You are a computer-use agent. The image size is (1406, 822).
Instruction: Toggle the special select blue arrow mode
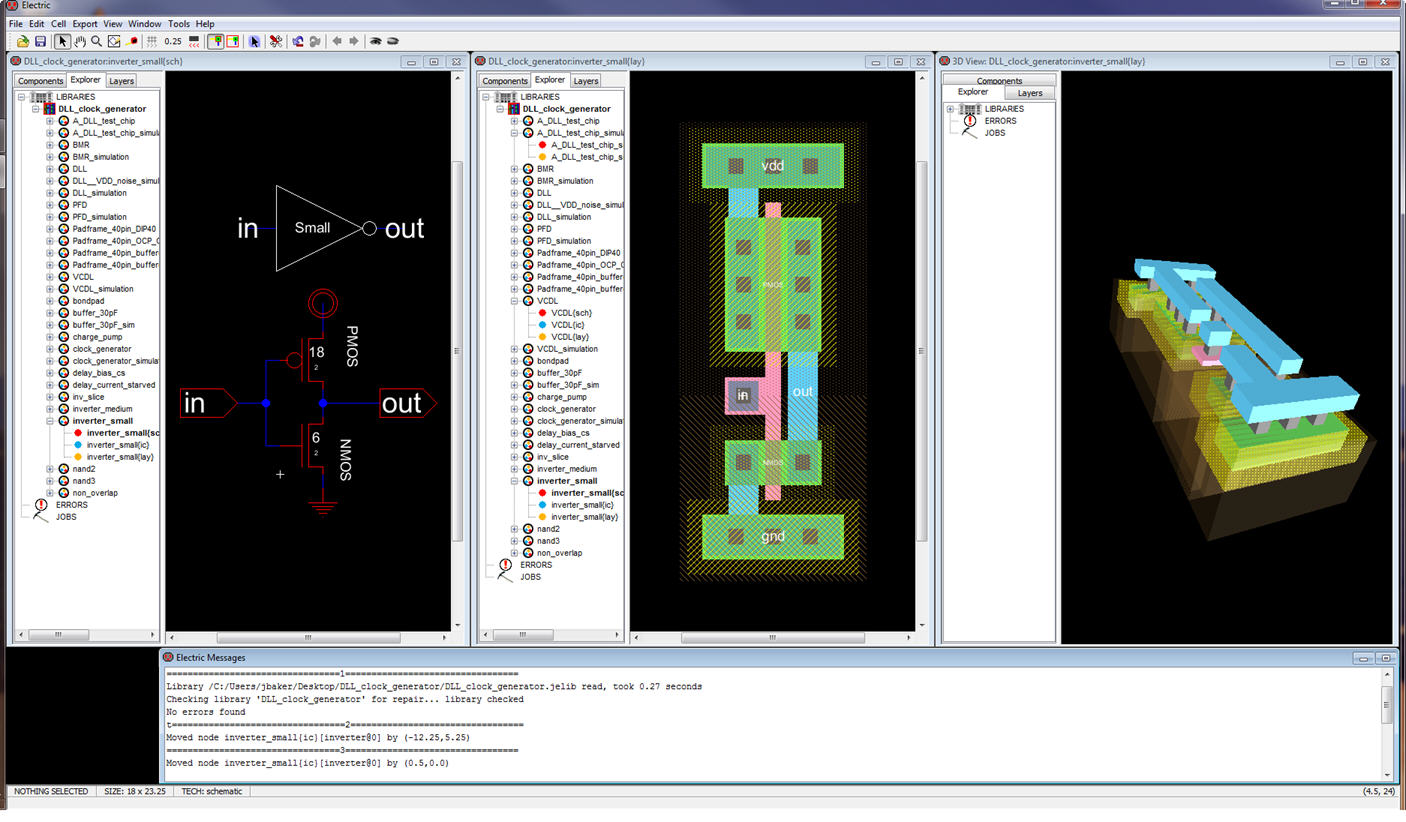pyautogui.click(x=254, y=41)
